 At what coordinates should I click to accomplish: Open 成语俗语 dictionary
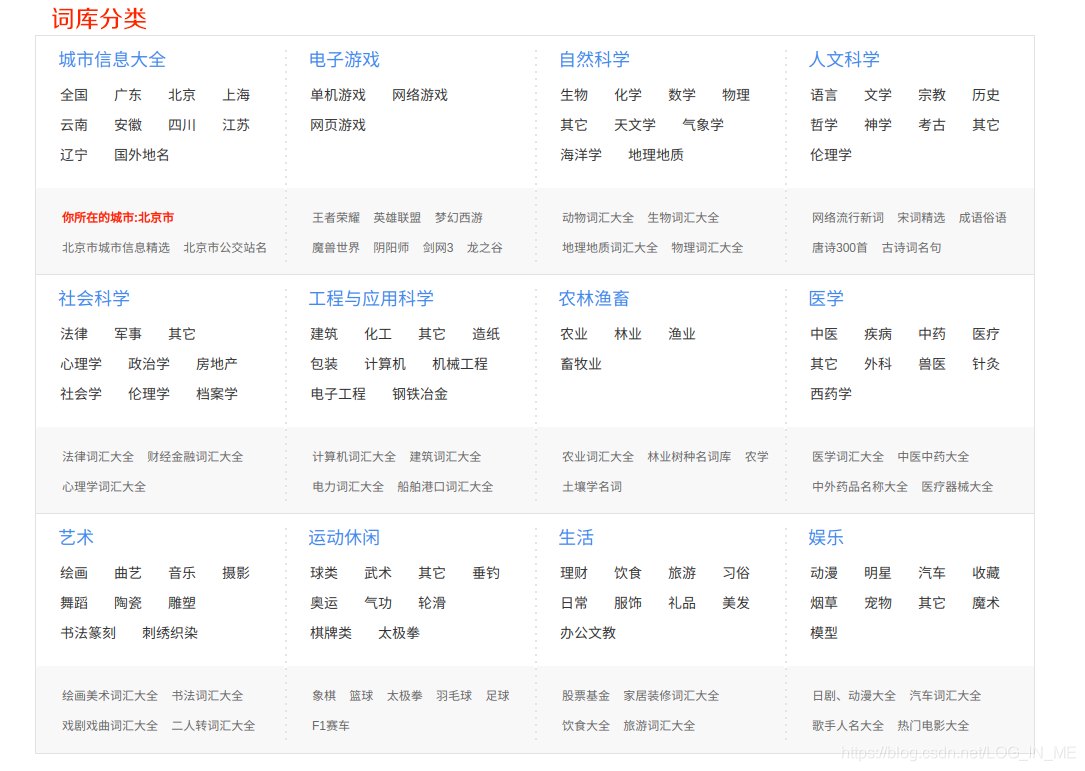pyautogui.click(x=983, y=218)
